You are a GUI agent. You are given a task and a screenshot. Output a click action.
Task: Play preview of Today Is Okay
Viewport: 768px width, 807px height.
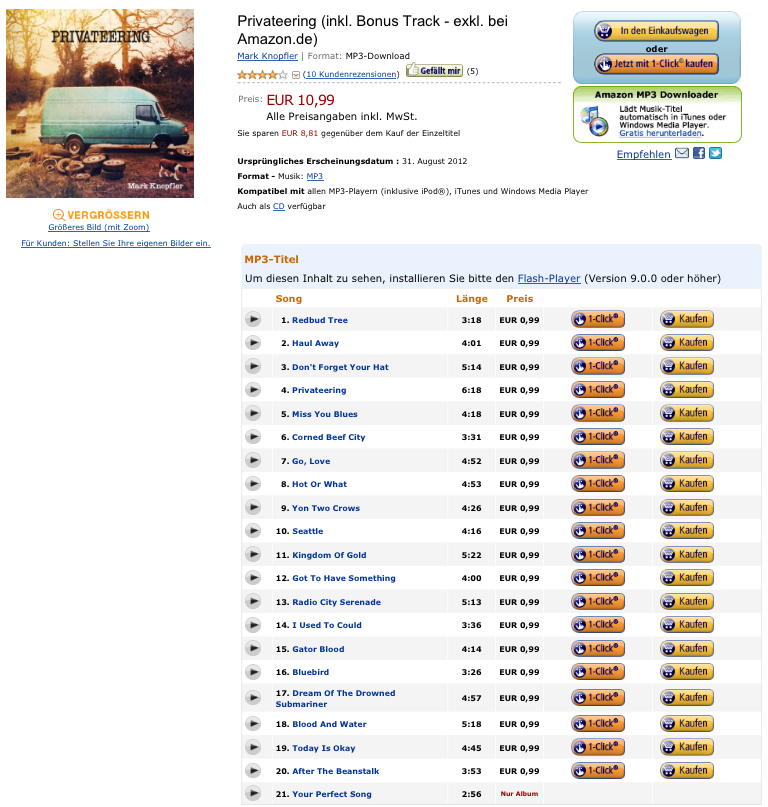pyautogui.click(x=253, y=747)
